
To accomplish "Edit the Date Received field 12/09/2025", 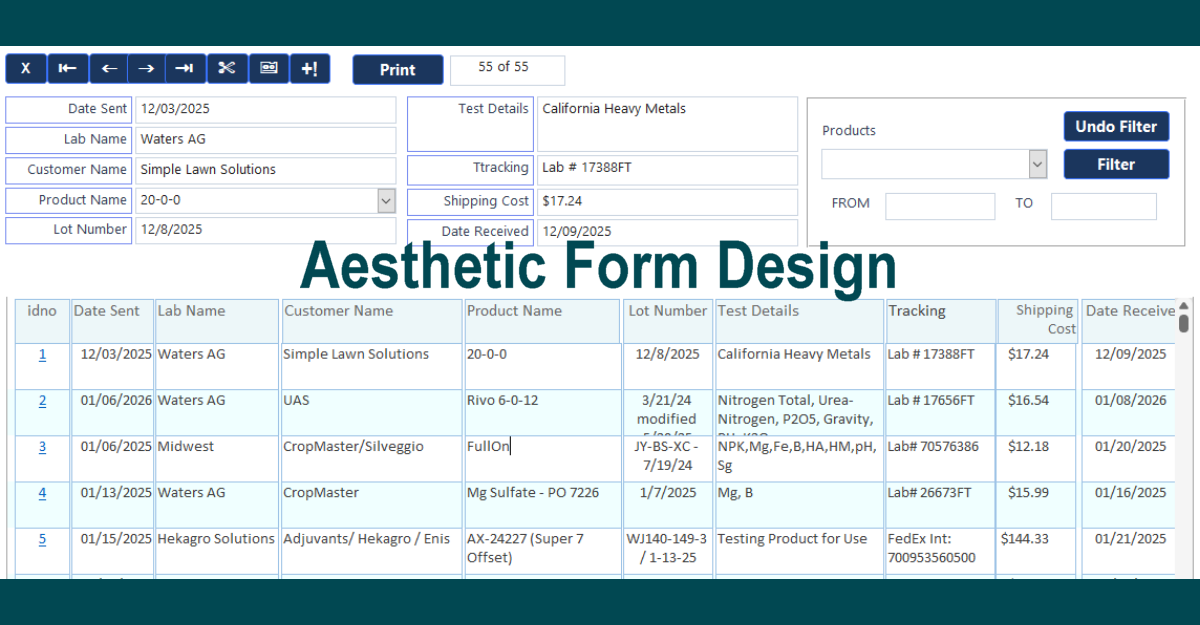I will pyautogui.click(x=667, y=232).
